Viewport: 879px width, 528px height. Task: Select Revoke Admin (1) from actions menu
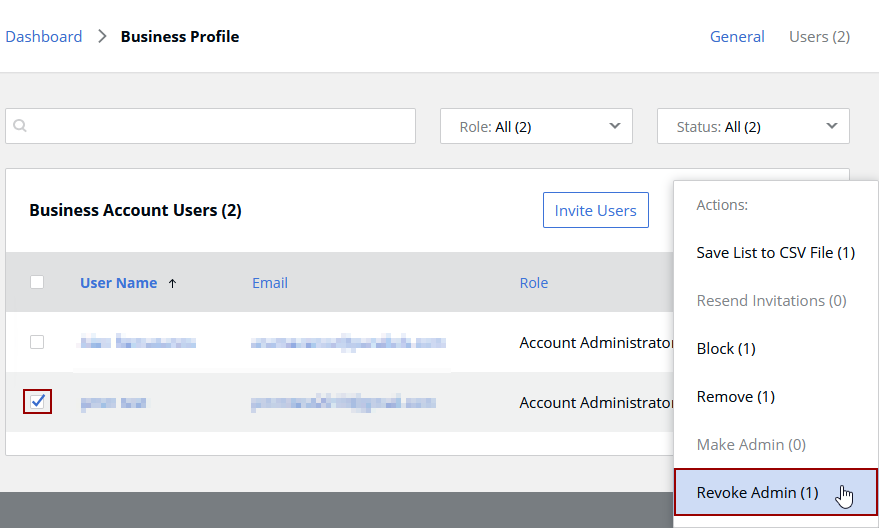pos(757,493)
